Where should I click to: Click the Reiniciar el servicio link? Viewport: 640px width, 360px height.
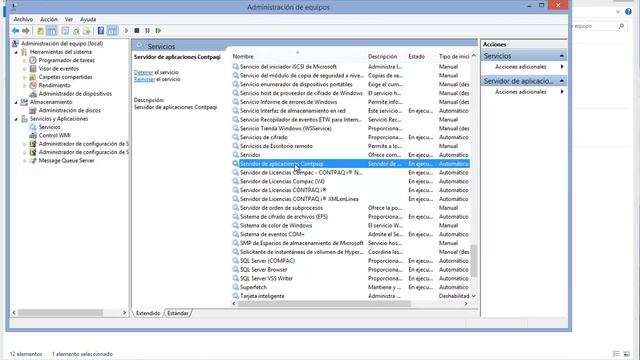pyautogui.click(x=144, y=79)
